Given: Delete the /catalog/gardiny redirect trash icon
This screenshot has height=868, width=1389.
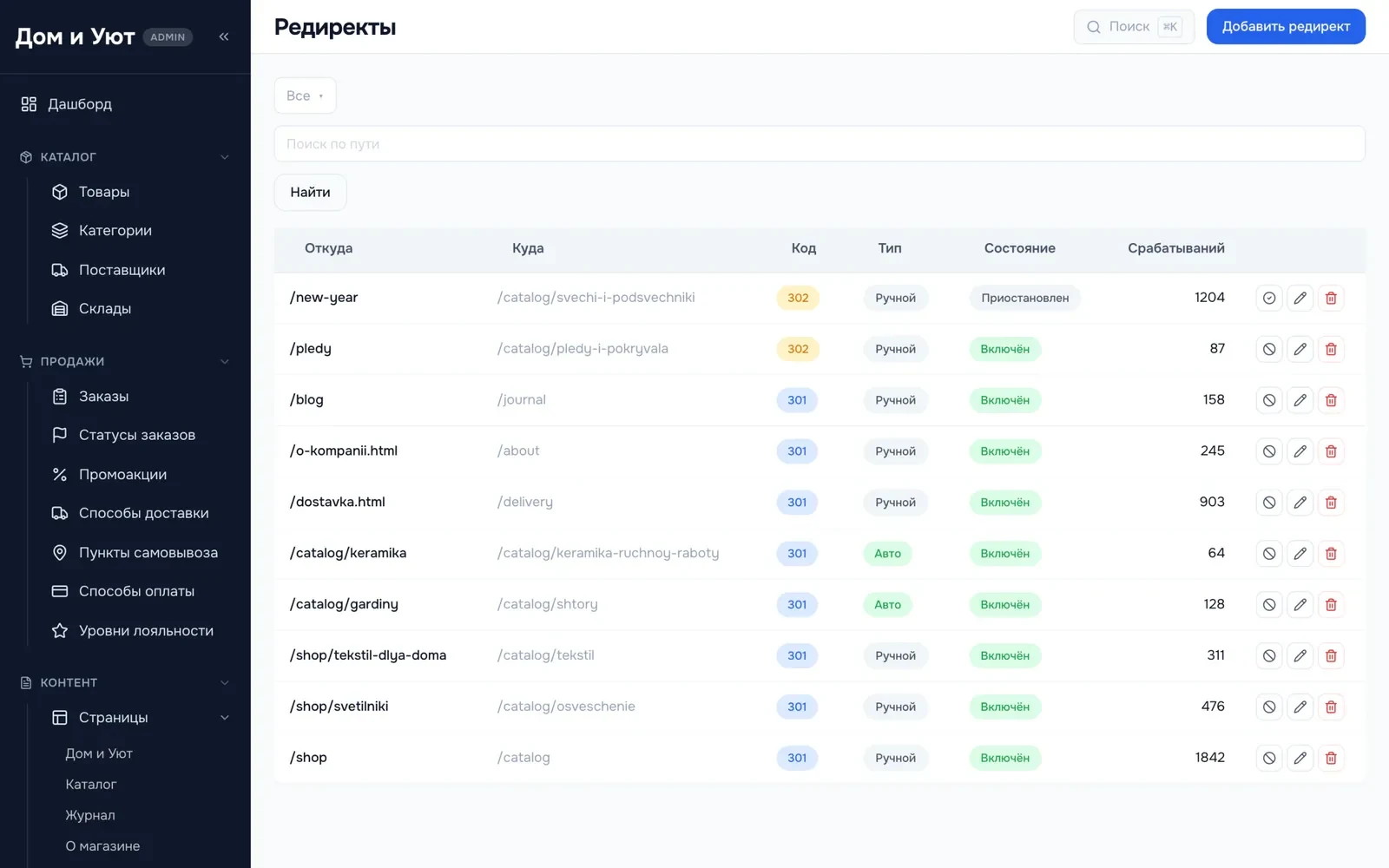Looking at the screenshot, I should click(1331, 605).
